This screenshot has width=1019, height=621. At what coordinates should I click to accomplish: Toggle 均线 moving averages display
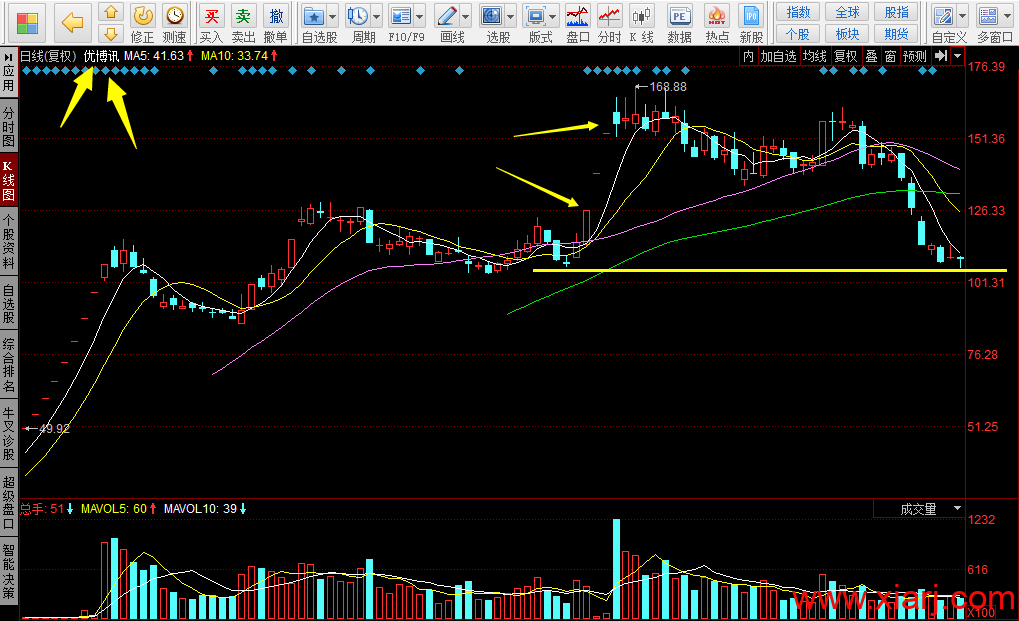(x=814, y=57)
